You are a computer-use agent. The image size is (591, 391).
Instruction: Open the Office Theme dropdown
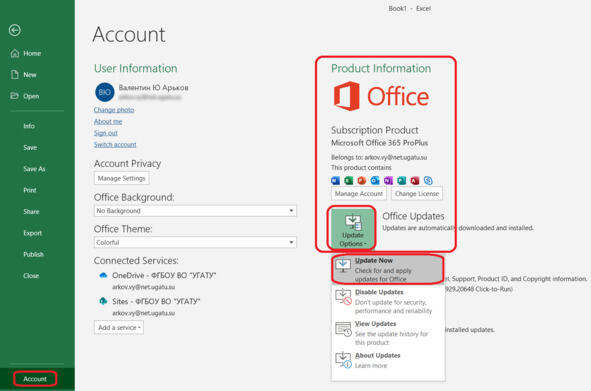(x=195, y=242)
